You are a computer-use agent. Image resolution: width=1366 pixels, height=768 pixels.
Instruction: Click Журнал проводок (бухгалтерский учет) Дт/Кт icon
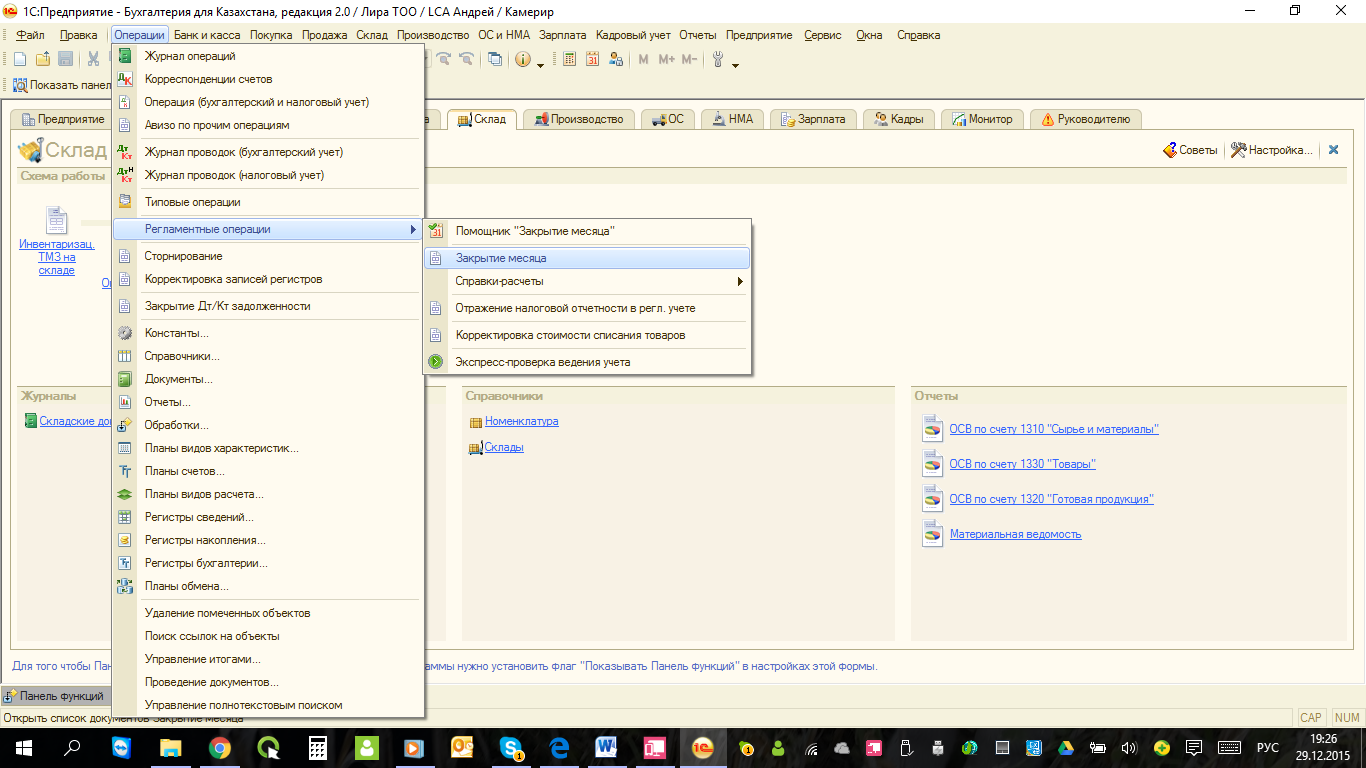click(125, 152)
